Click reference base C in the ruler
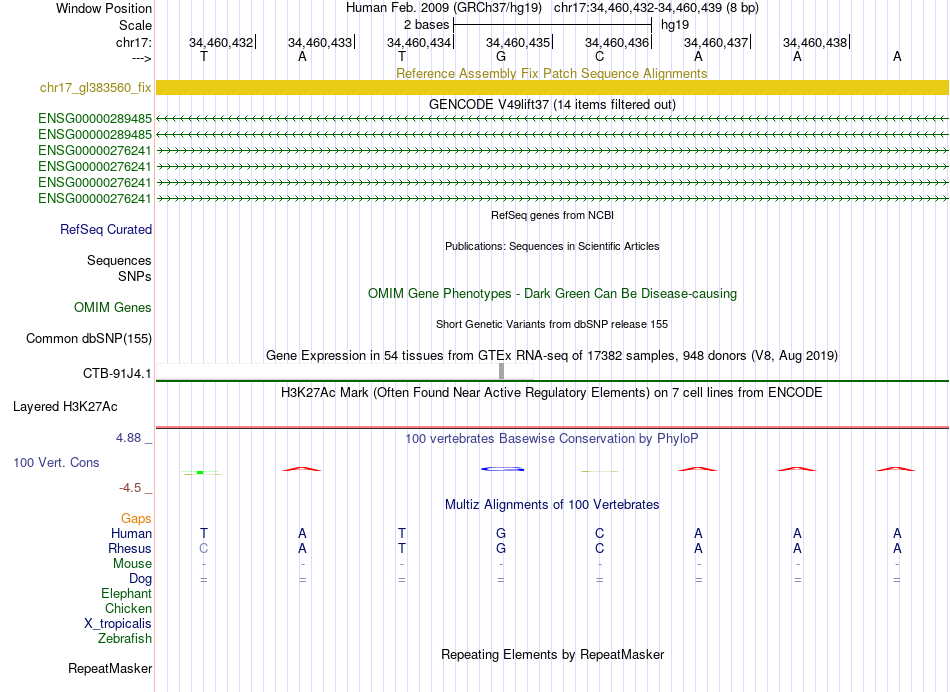Screen dimensions: 950x692 click(600, 56)
